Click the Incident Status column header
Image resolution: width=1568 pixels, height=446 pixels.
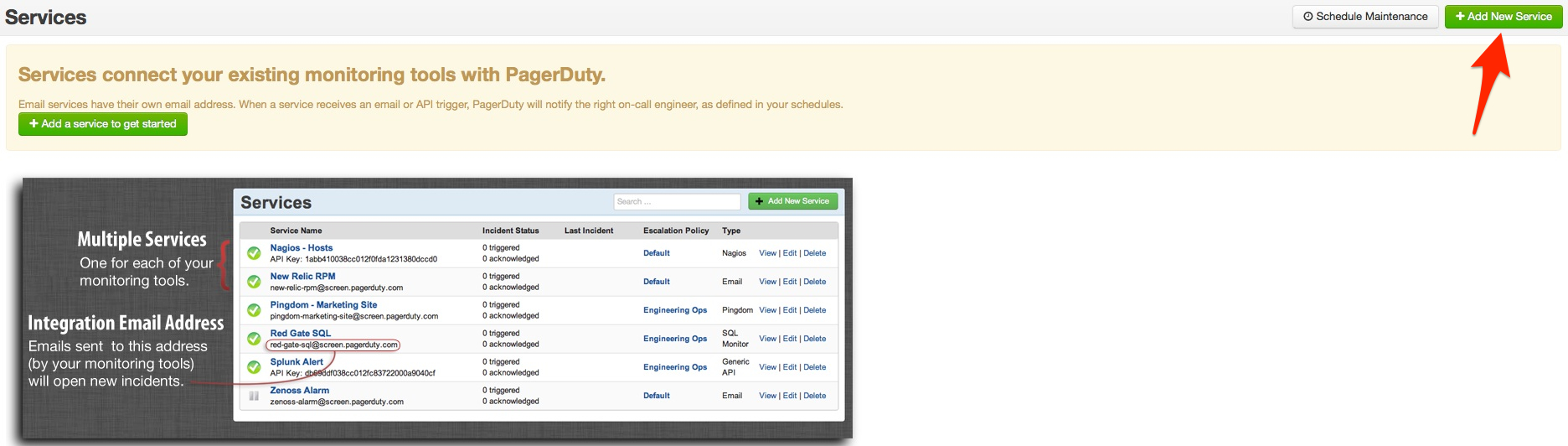coord(510,231)
